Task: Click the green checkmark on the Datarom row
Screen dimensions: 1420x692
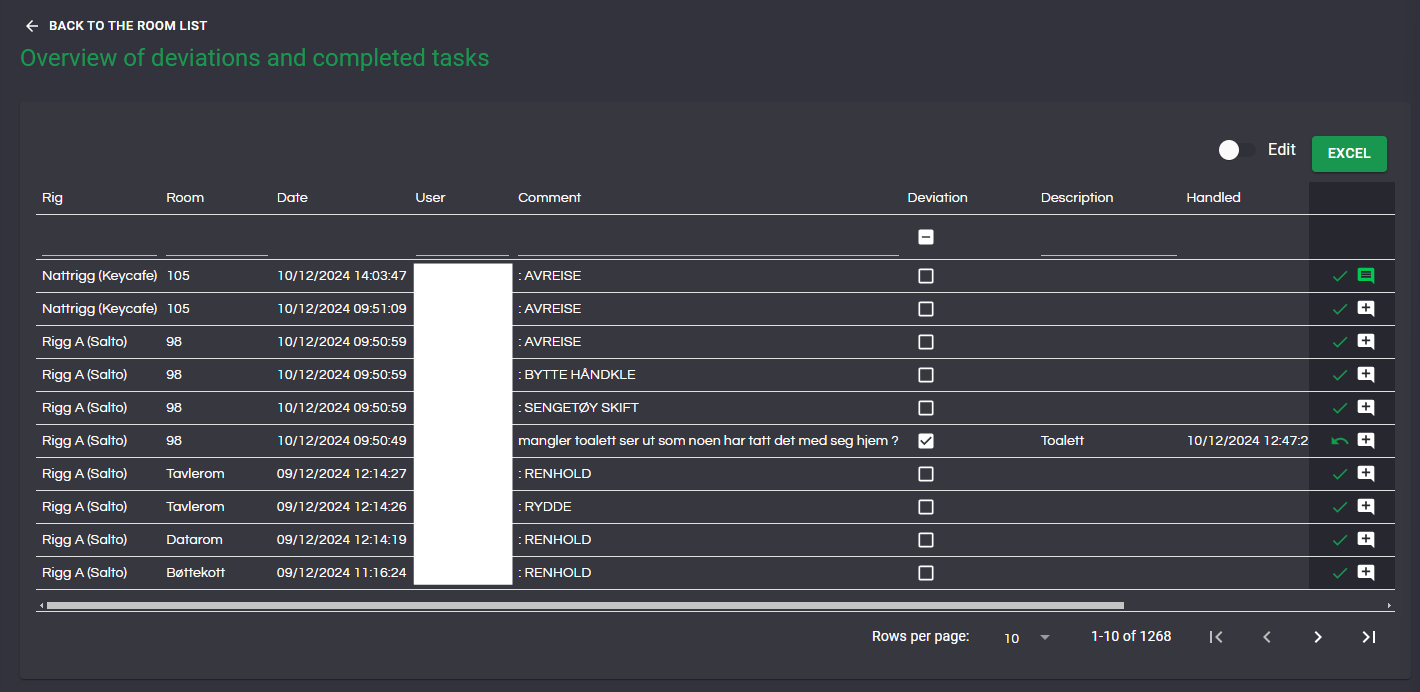Action: [1340, 540]
